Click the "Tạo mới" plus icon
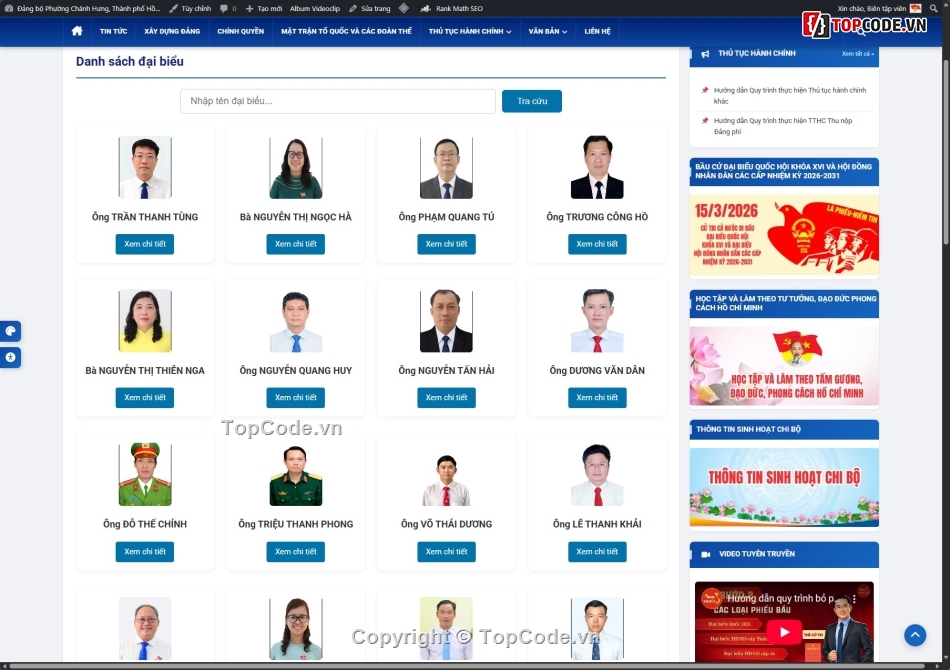 248,8
